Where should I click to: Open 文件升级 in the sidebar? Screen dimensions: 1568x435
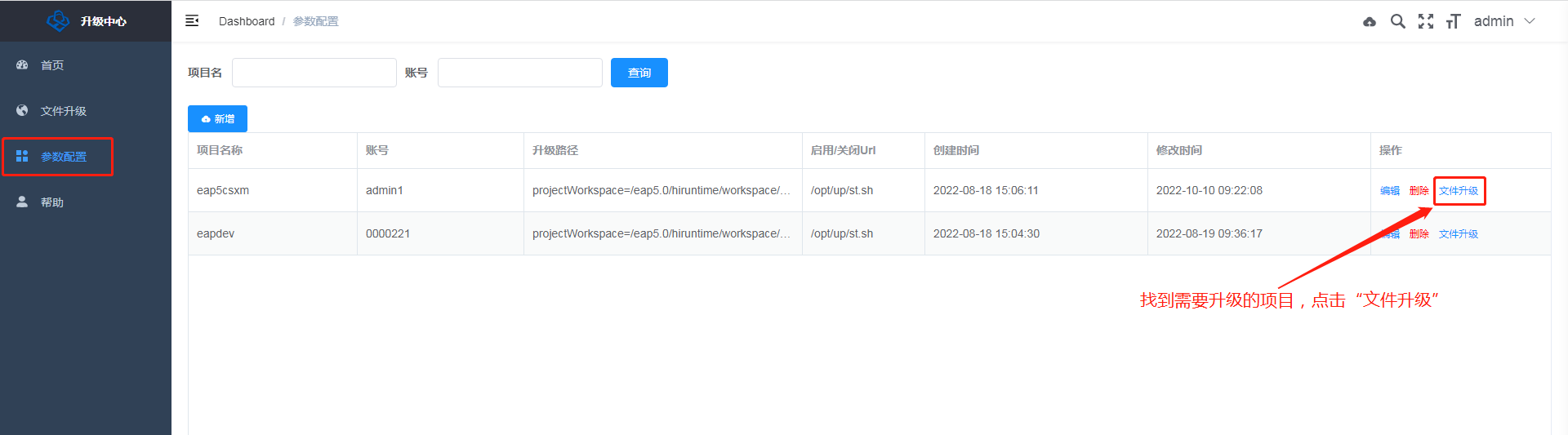[63, 111]
